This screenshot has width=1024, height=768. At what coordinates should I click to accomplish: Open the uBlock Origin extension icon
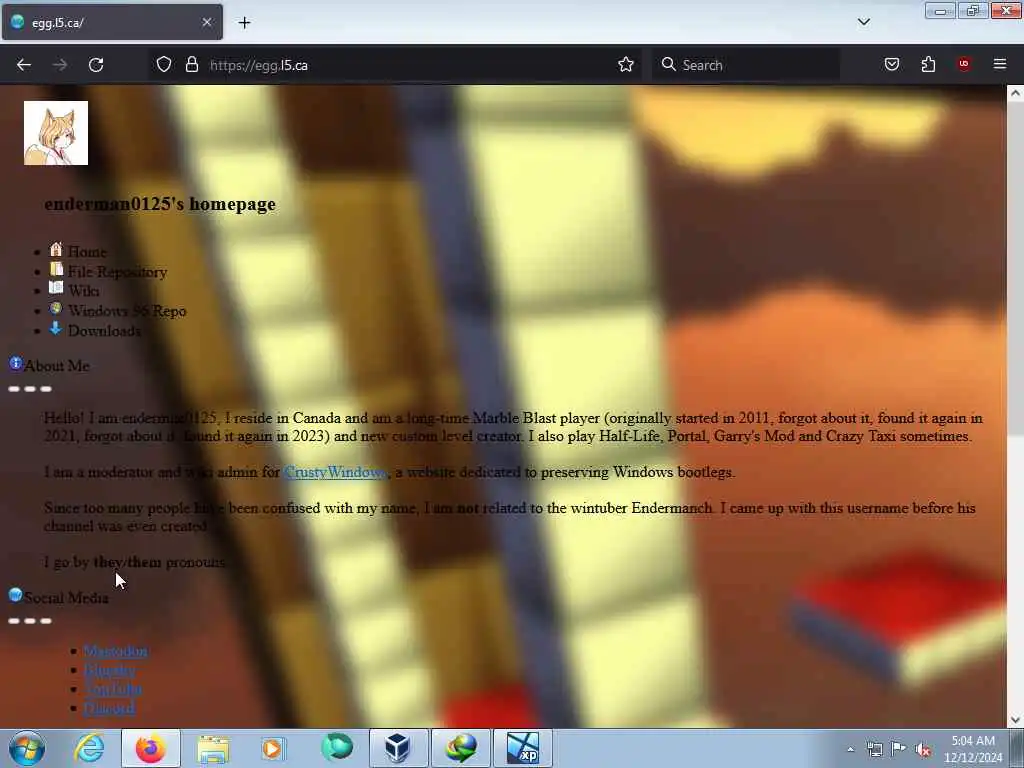963,64
